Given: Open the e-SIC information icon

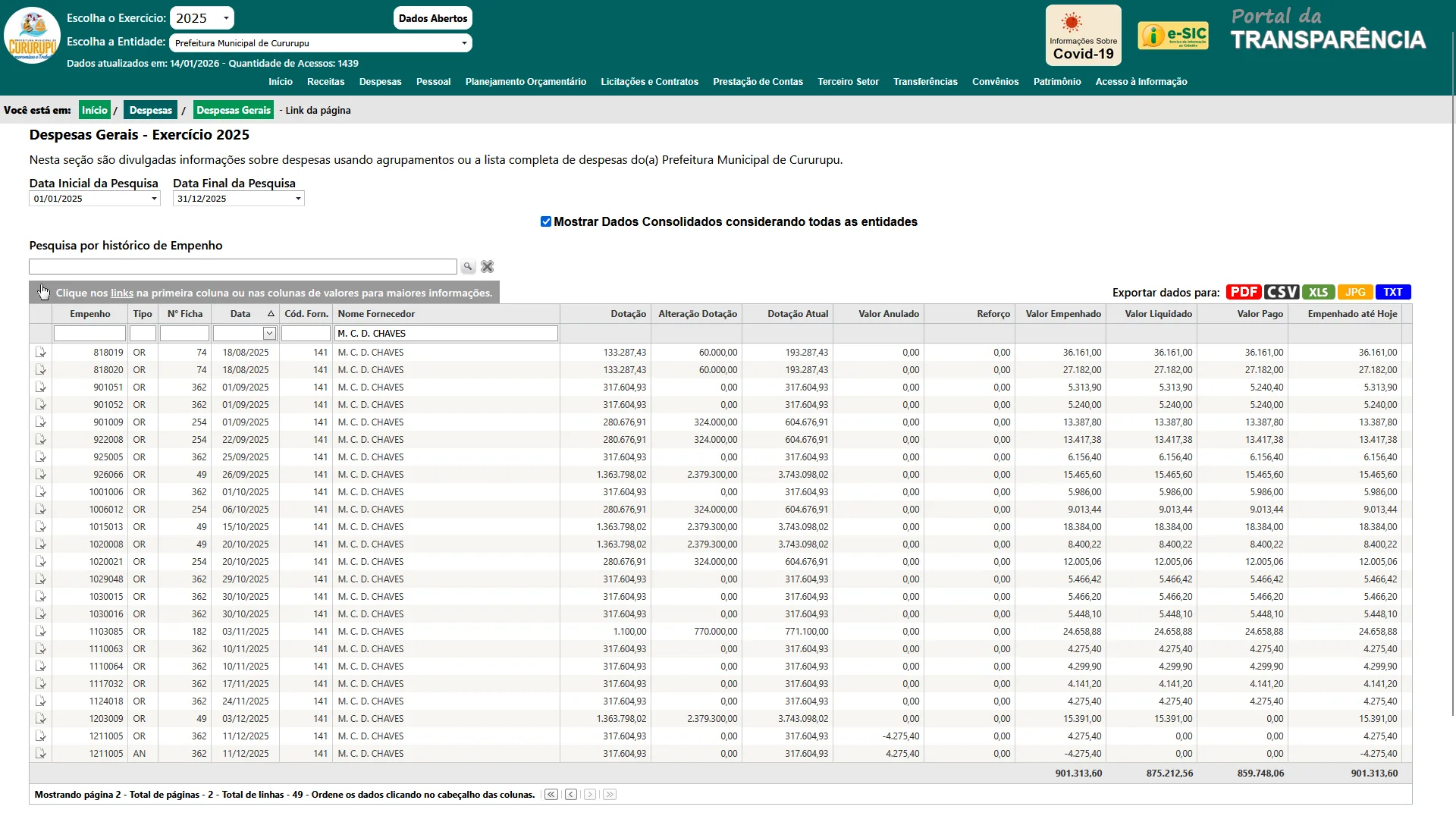Looking at the screenshot, I should tap(1172, 36).
